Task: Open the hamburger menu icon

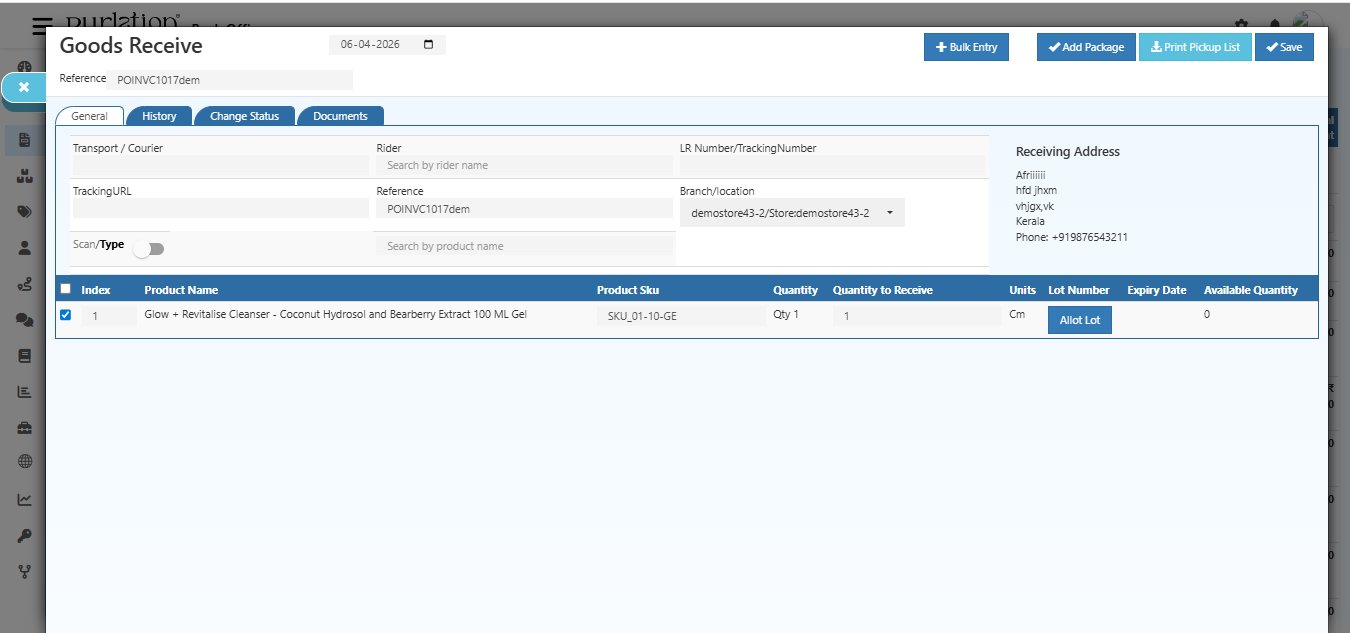Action: coord(42,26)
